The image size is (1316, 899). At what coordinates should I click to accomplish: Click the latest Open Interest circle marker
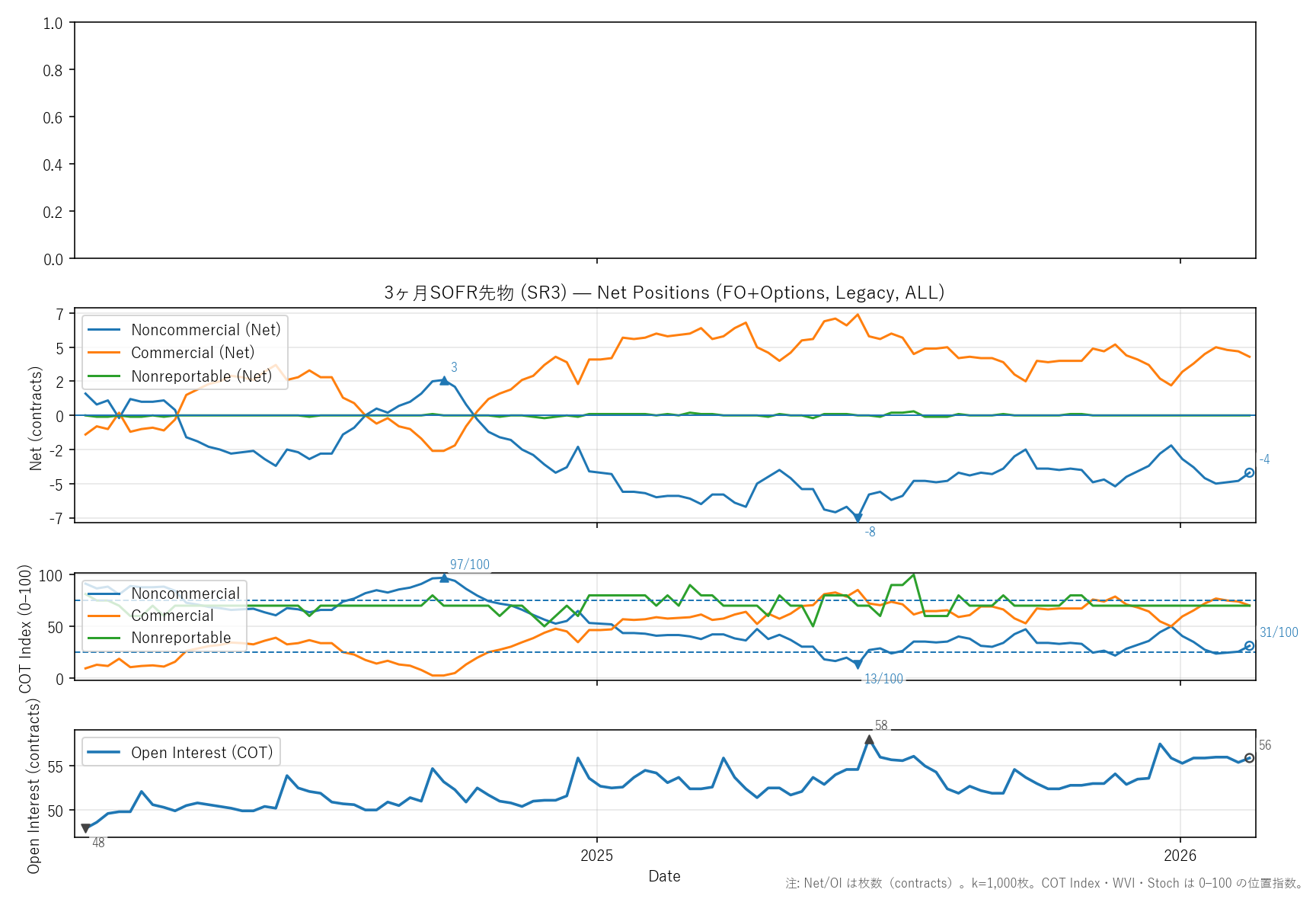click(1249, 758)
